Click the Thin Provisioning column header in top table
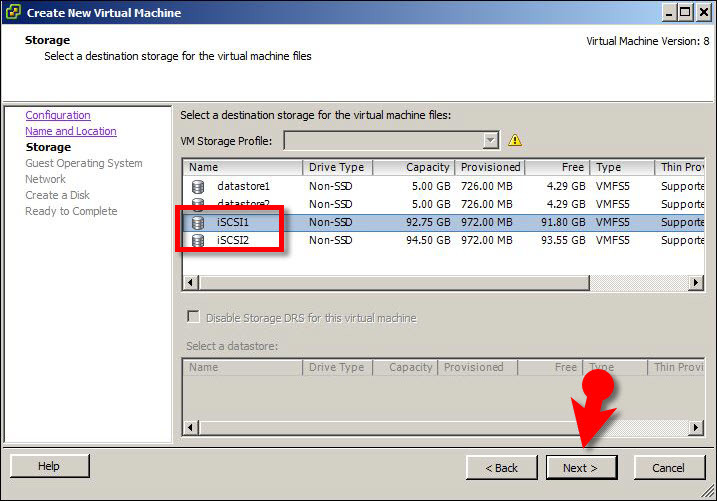Viewport: 717px width, 501px height. coord(680,167)
